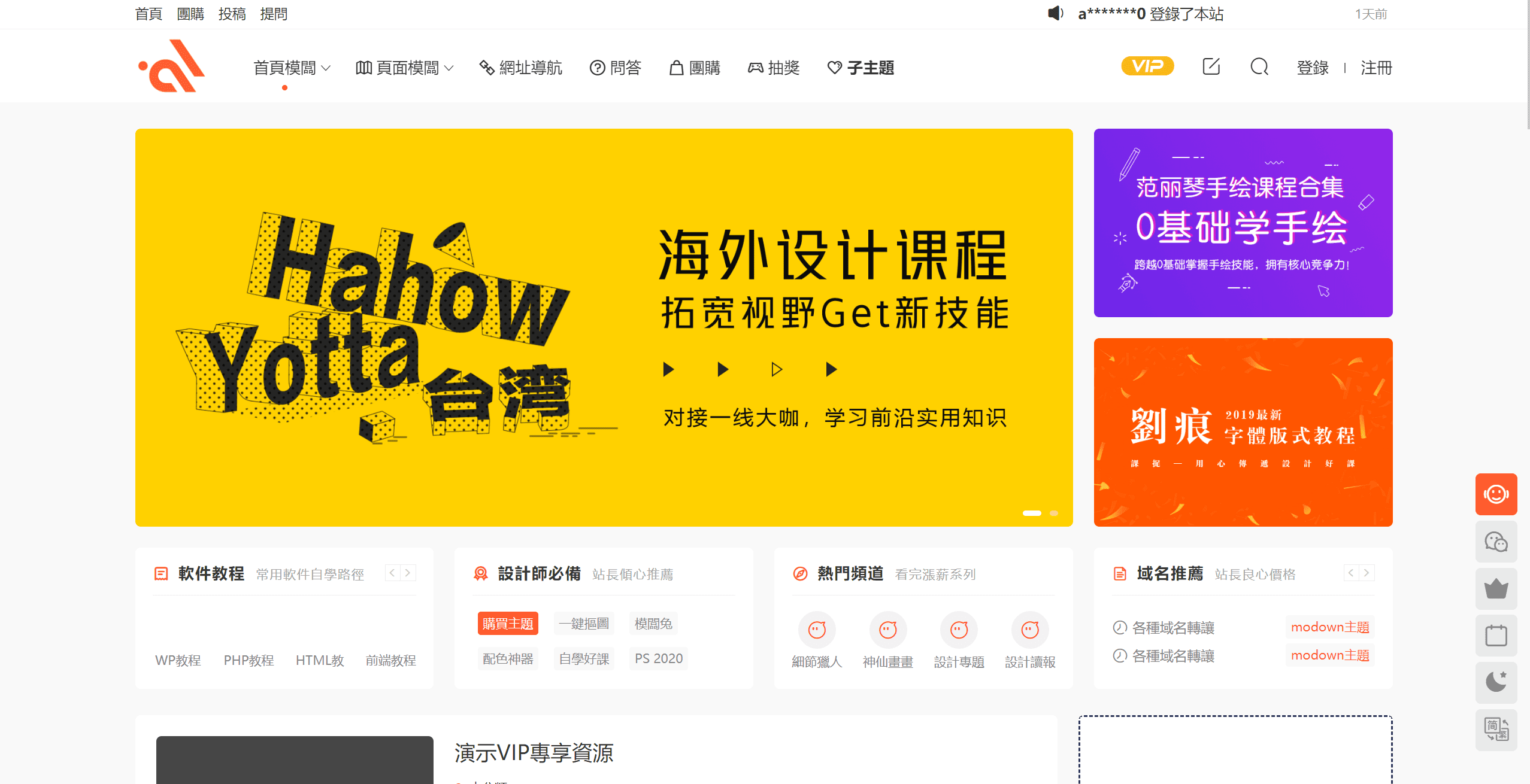
Task: Click the 購買主題 red tag
Action: (508, 623)
